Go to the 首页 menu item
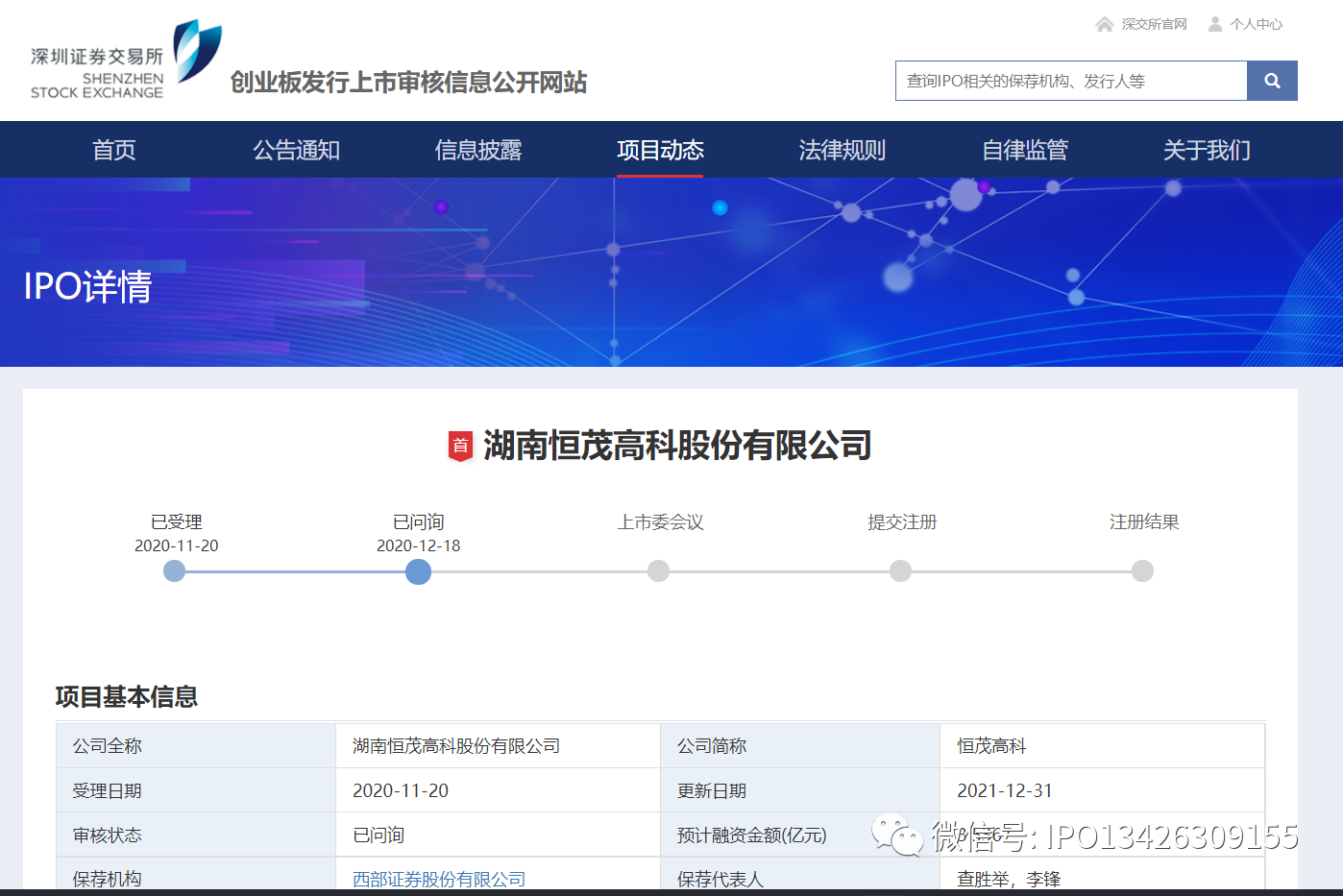The image size is (1343, 896). coord(114,150)
